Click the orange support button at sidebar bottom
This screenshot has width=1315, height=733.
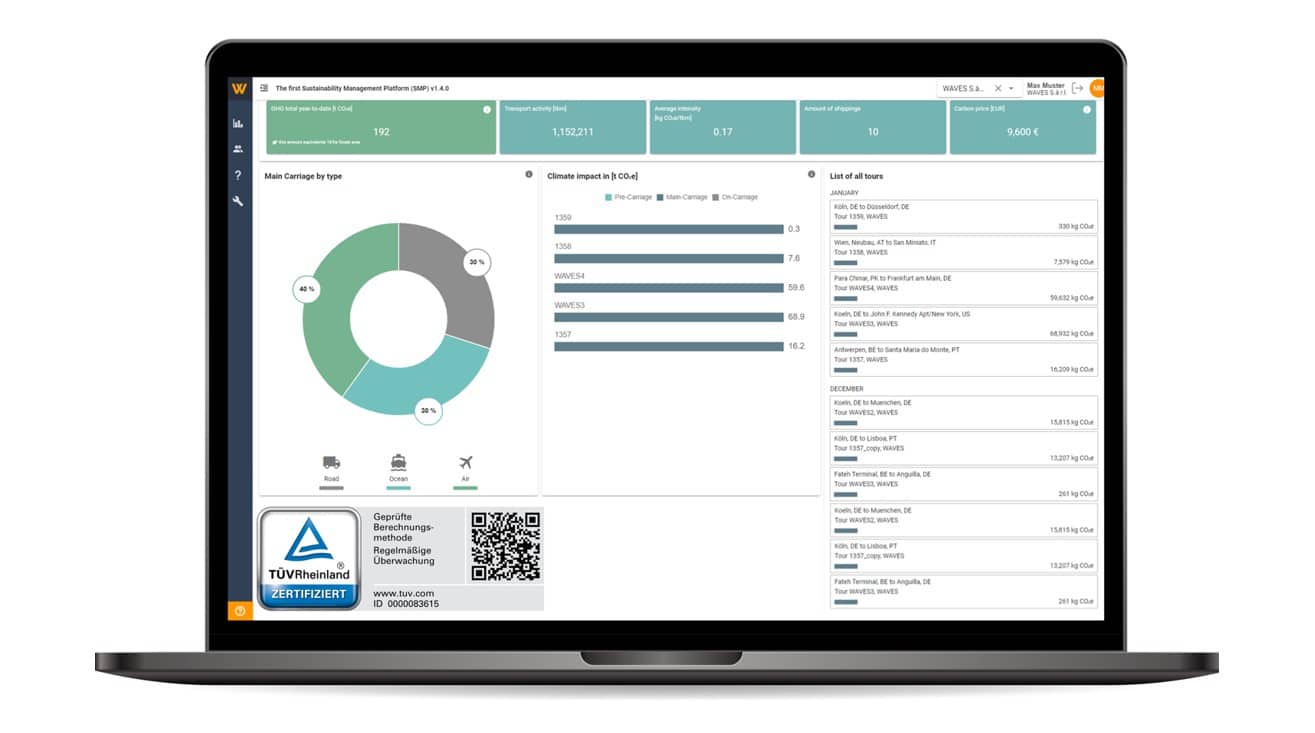[x=240, y=610]
